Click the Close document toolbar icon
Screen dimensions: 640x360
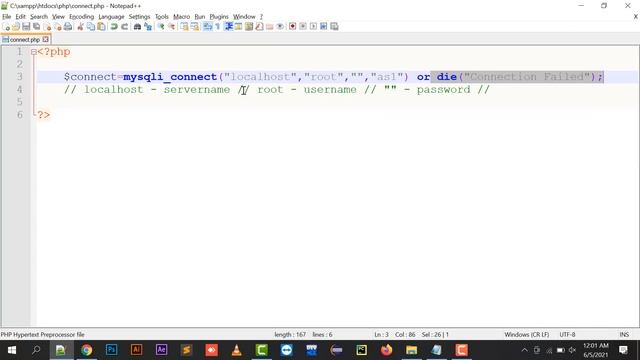47,27
